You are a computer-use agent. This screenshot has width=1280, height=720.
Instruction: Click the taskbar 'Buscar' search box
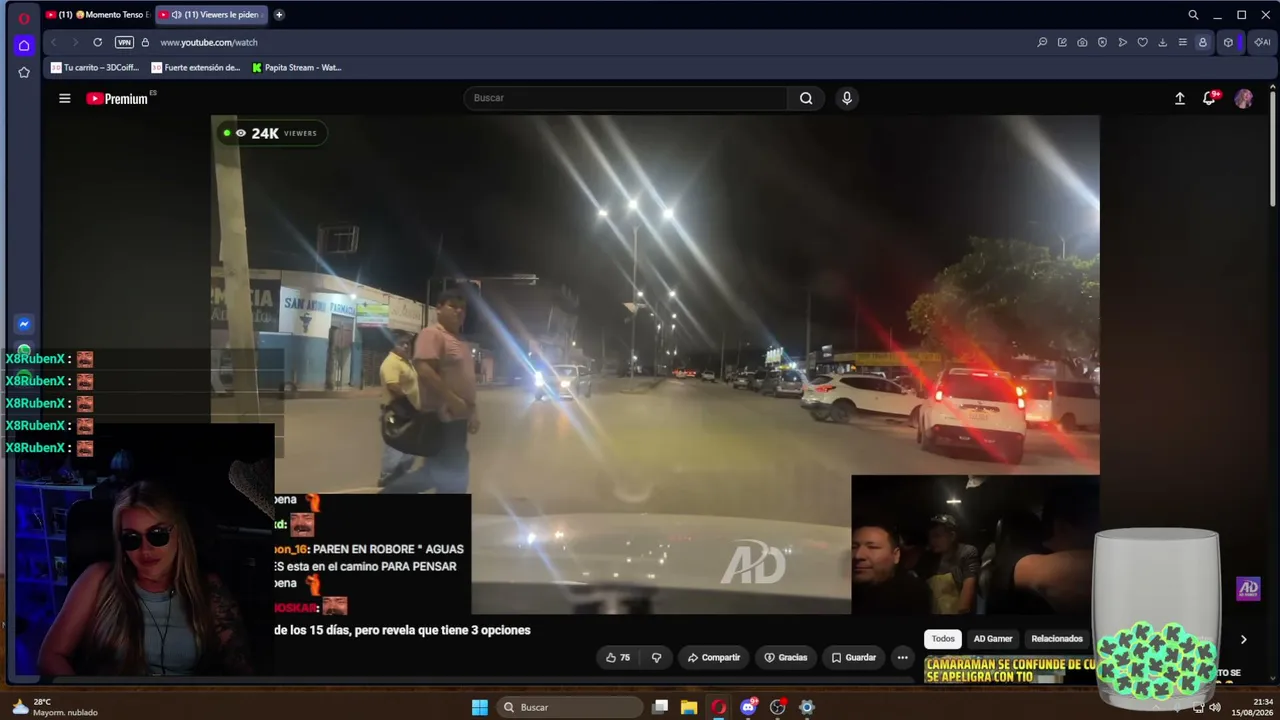(570, 707)
